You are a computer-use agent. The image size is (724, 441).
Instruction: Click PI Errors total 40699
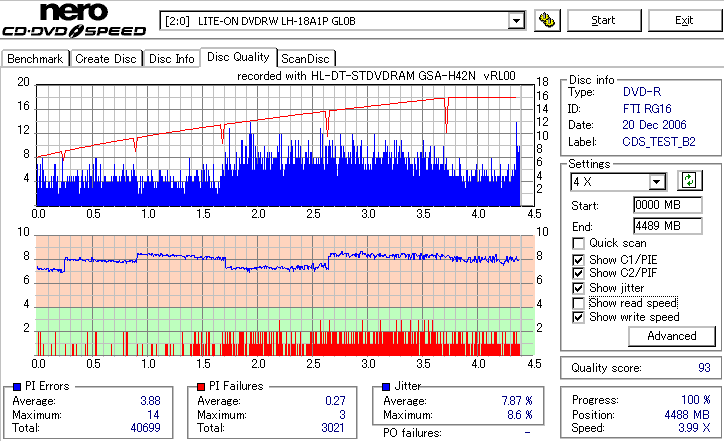(145, 428)
